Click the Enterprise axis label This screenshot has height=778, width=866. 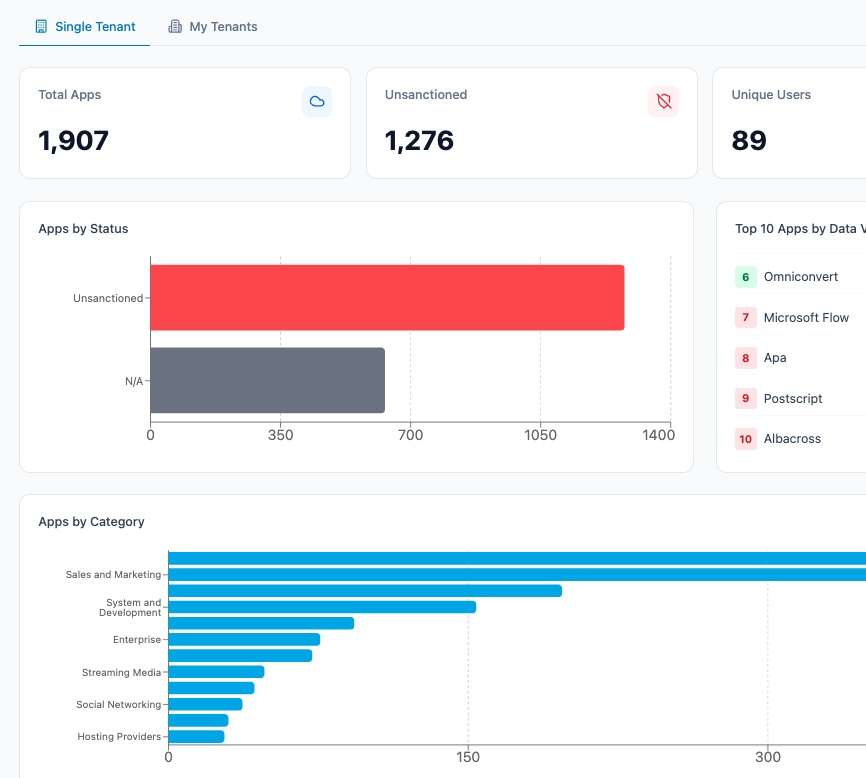[137, 639]
